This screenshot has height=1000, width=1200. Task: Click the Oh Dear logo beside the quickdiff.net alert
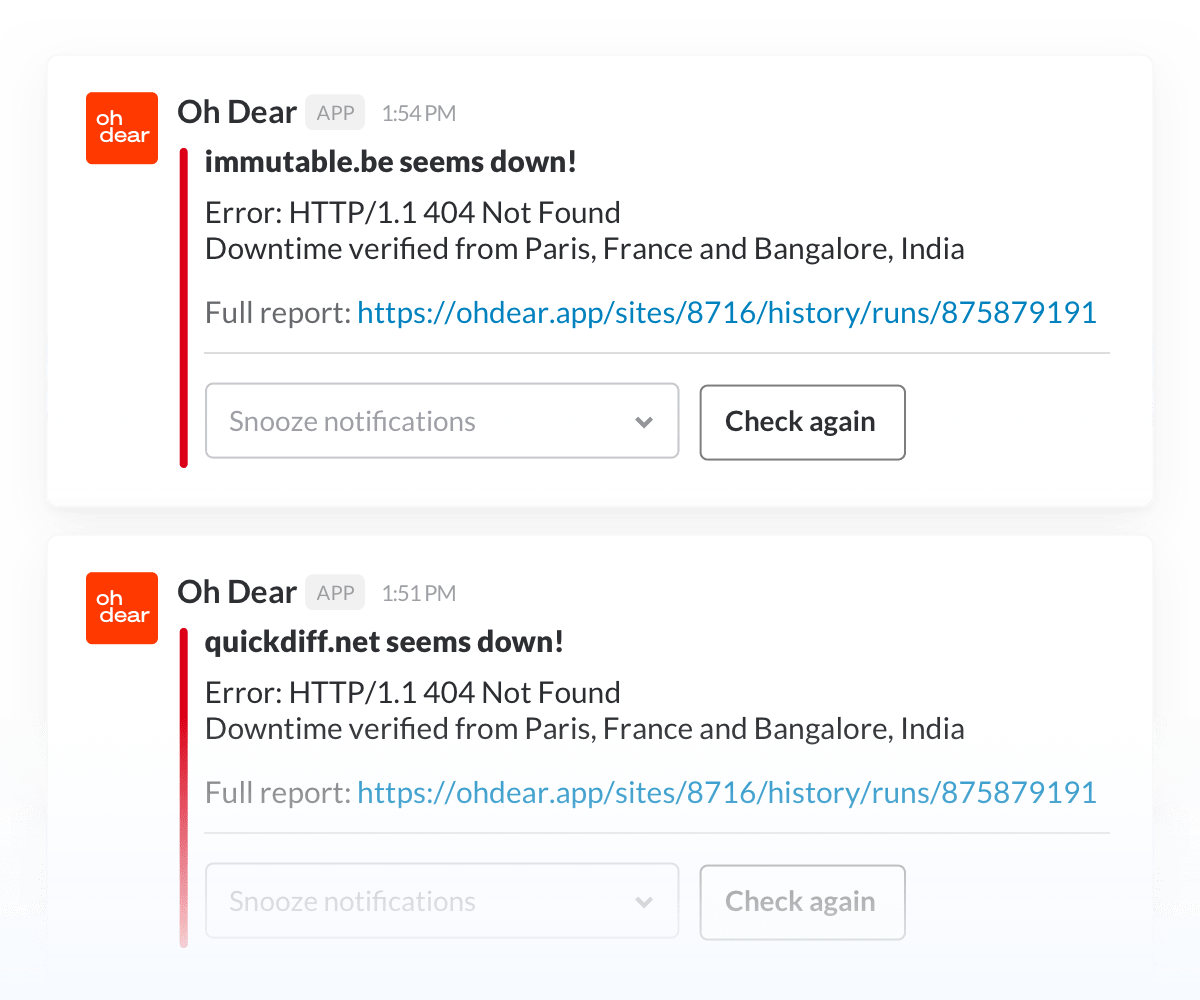coord(121,608)
